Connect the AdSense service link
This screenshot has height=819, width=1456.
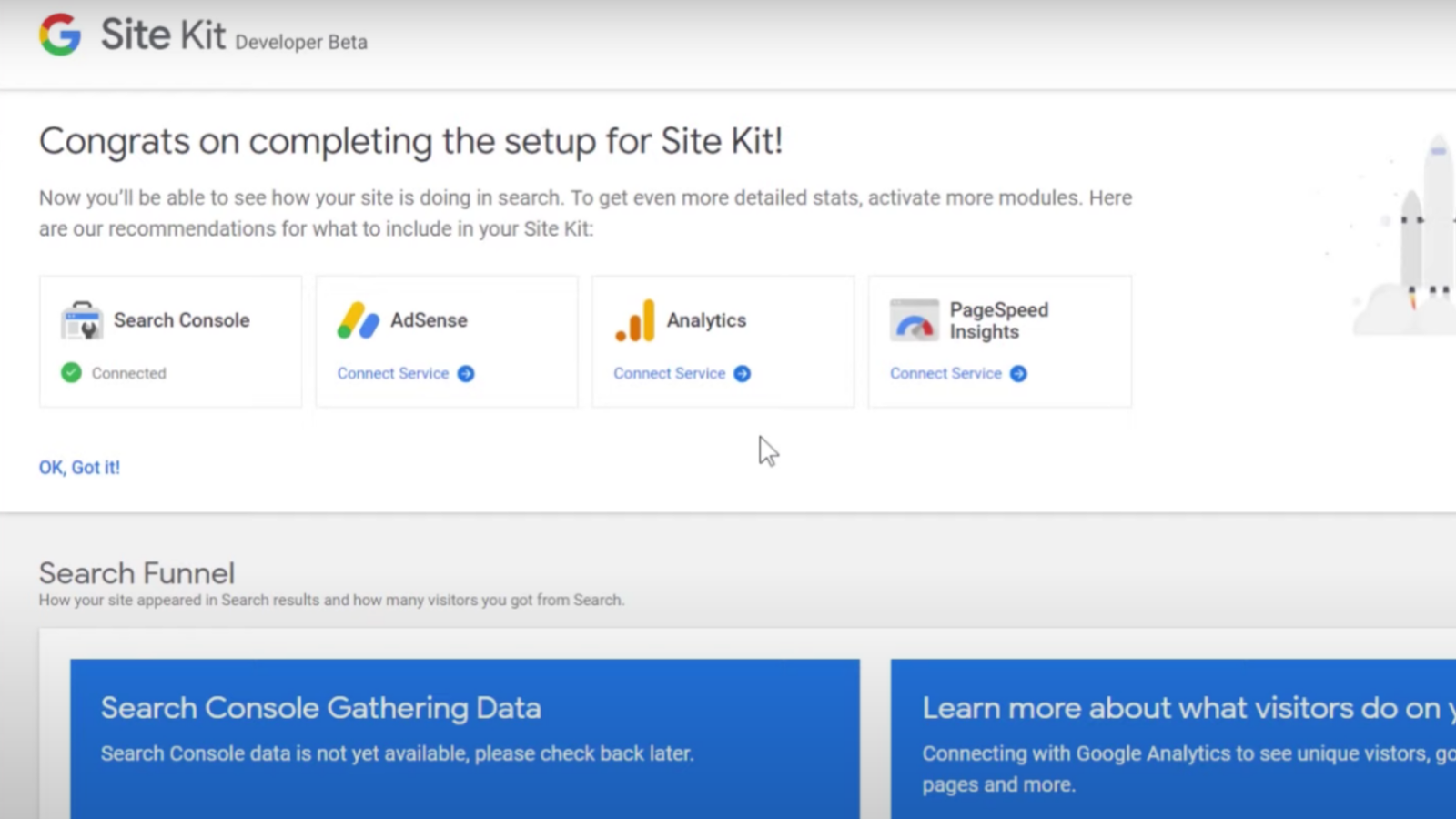tap(393, 374)
